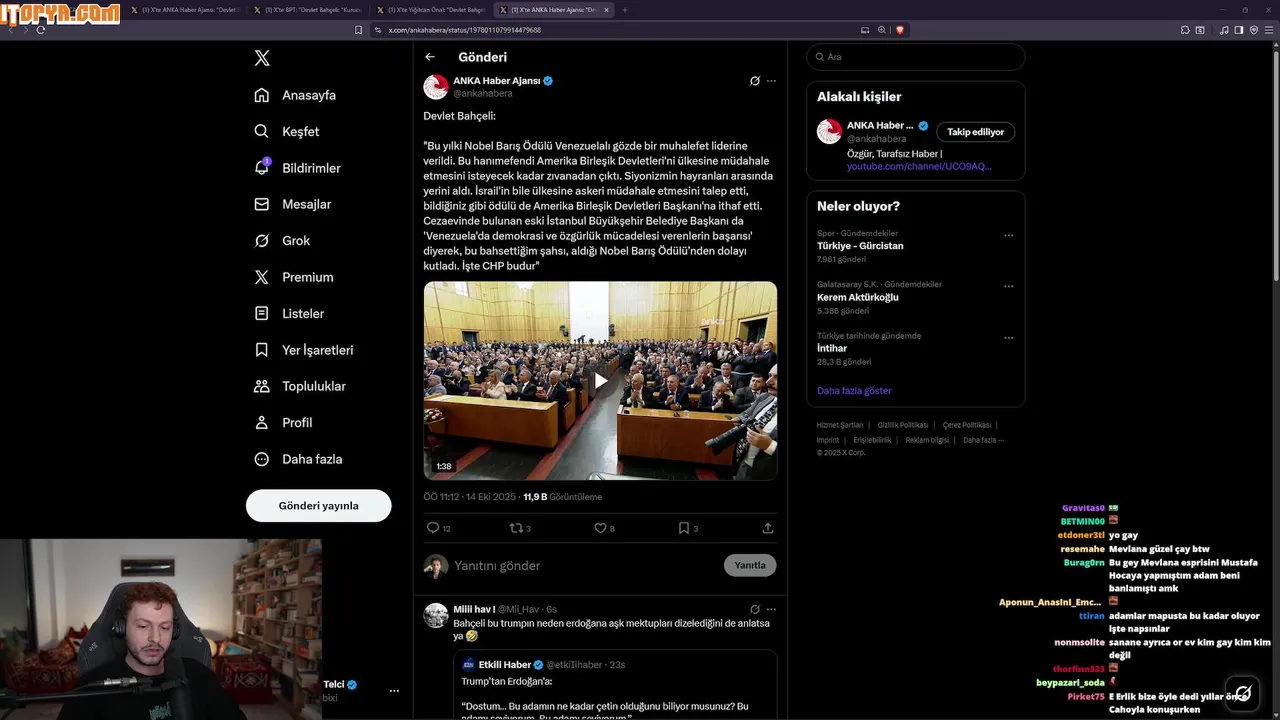Open options for İntihar trend
Screen dimensions: 1280x720
tap(1008, 339)
